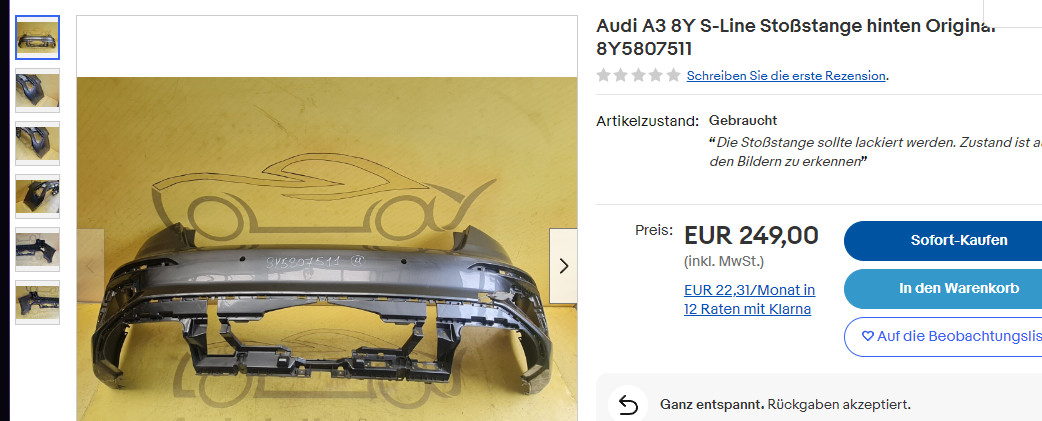Click the Audi A3 8Y listing title
The width and height of the screenshot is (1042, 421).
click(x=796, y=37)
